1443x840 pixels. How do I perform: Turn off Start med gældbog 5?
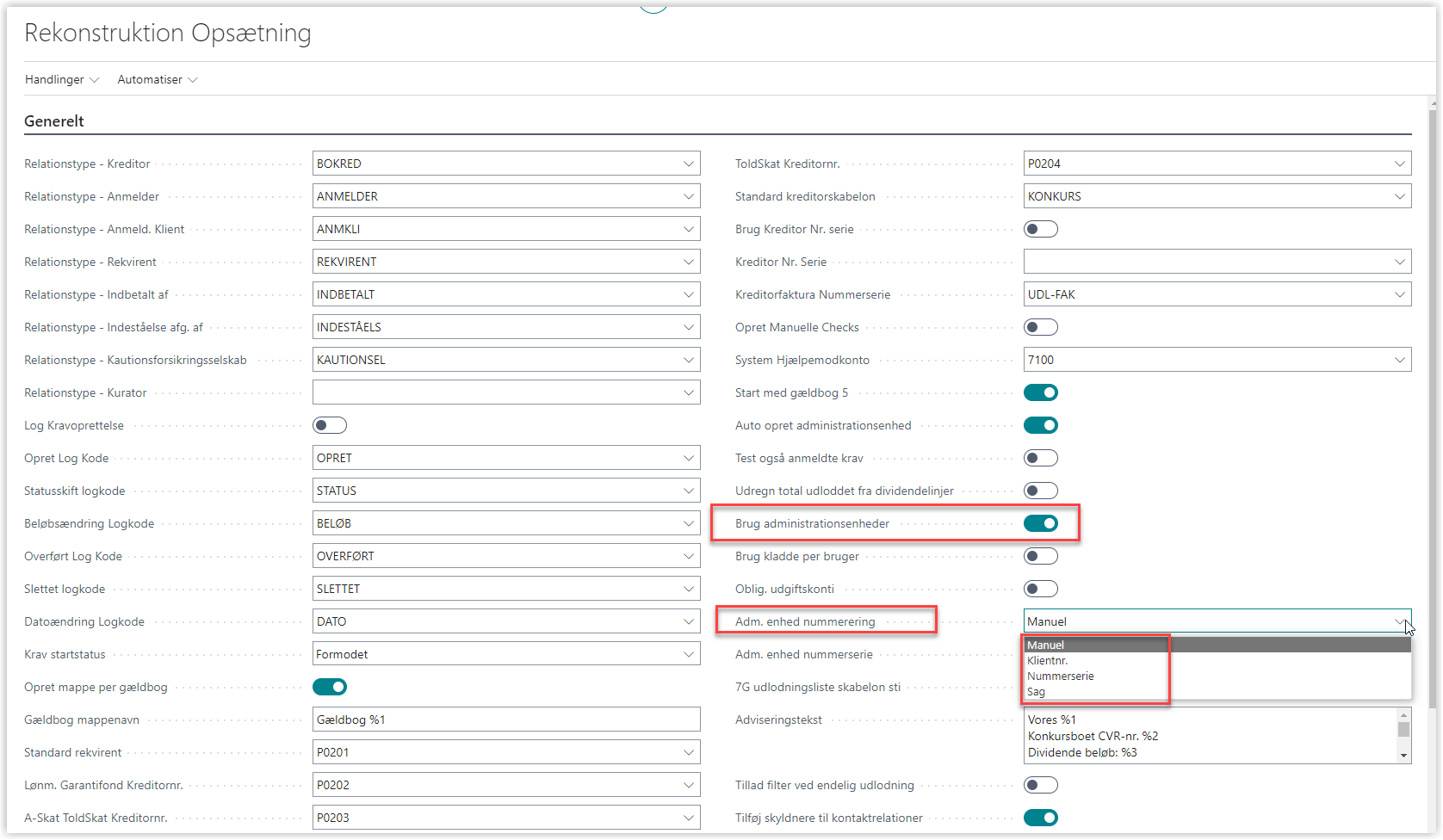pyautogui.click(x=1040, y=392)
